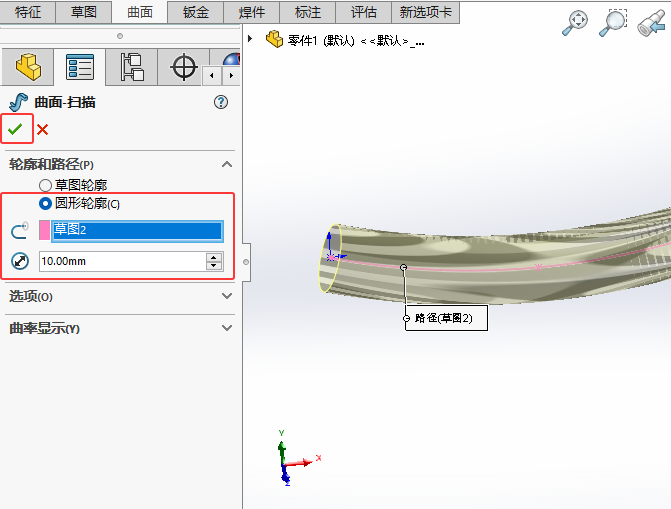The width and height of the screenshot is (671, 509).
Task: Switch to the 特征 ribbon tab
Action: click(28, 12)
